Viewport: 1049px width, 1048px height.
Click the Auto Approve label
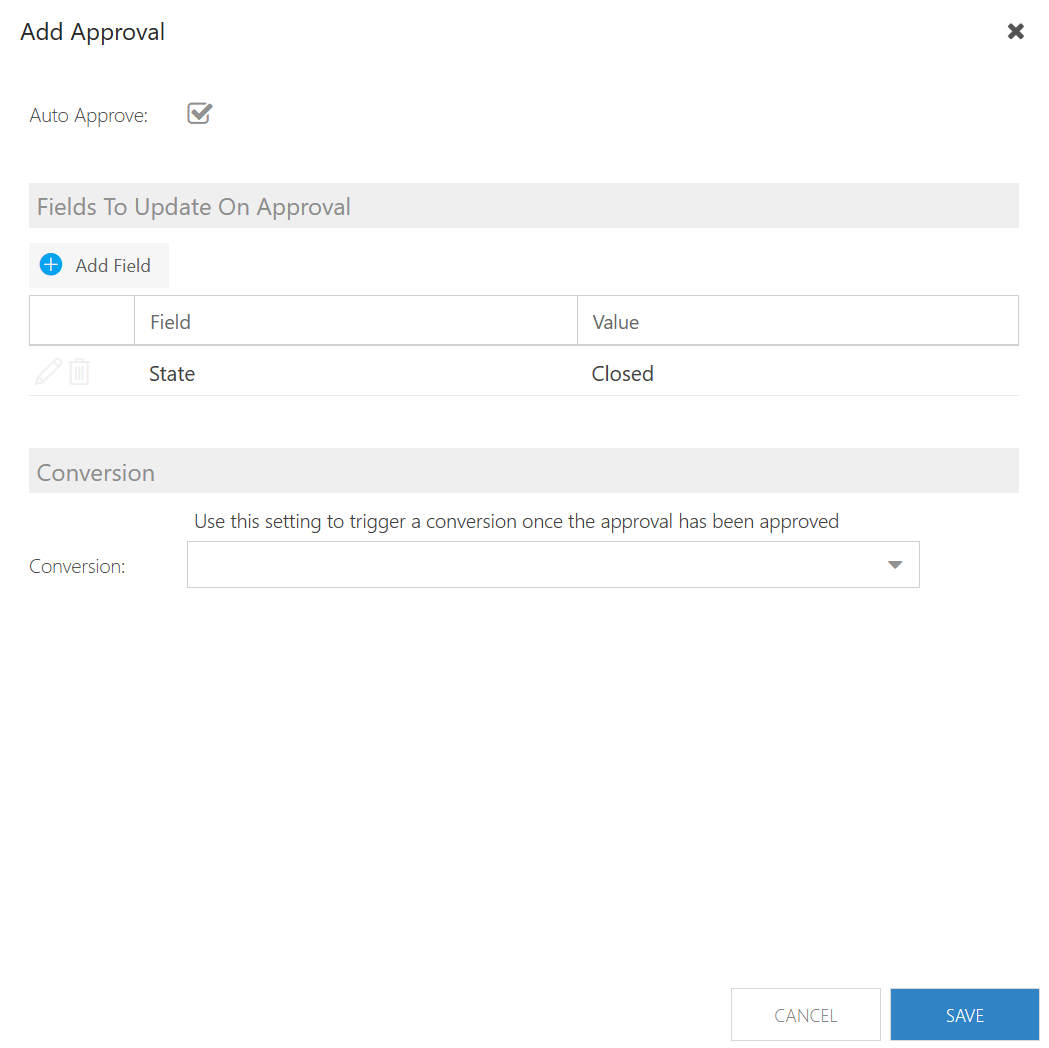(x=88, y=116)
